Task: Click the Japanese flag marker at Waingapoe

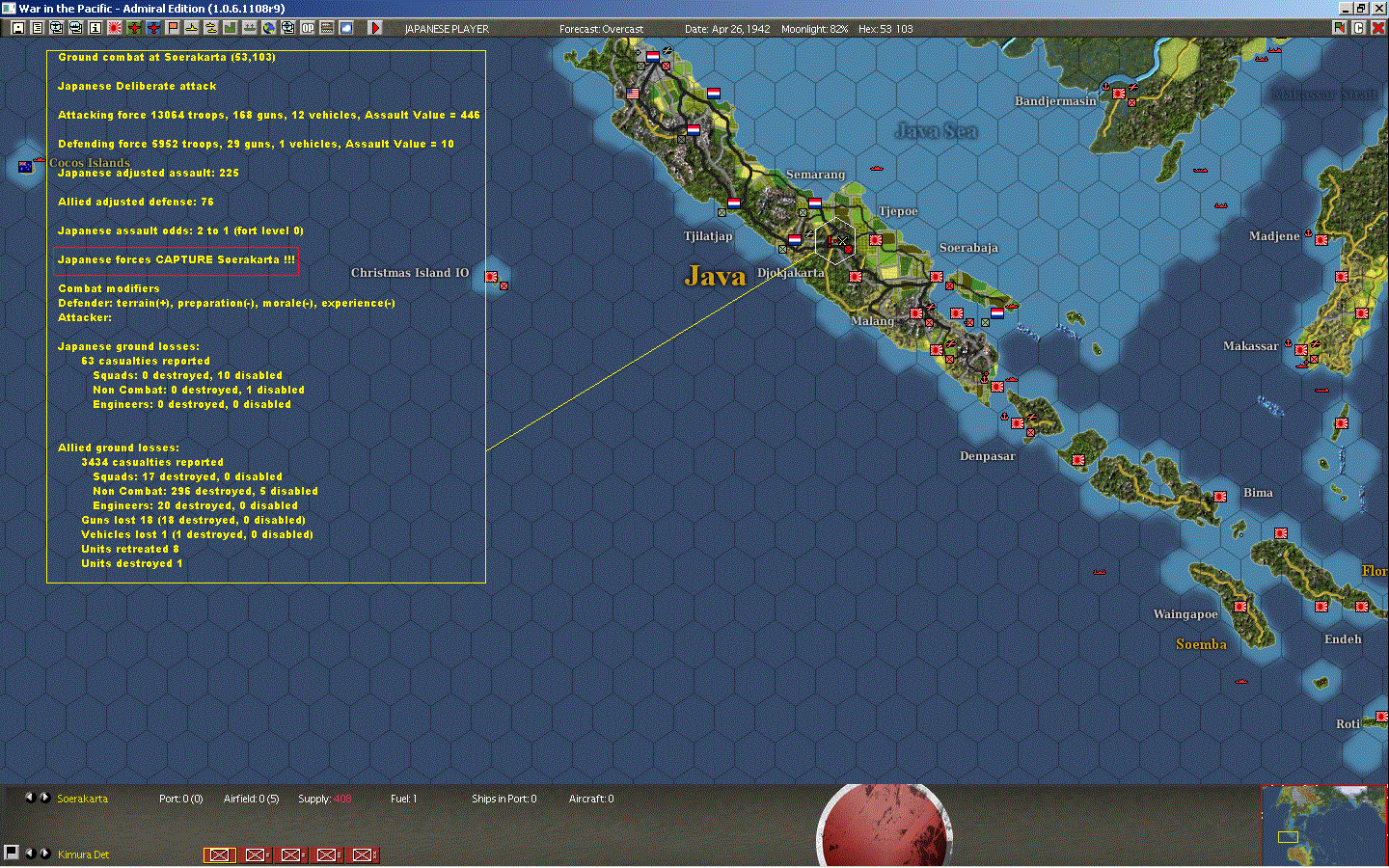Action: click(x=1240, y=607)
